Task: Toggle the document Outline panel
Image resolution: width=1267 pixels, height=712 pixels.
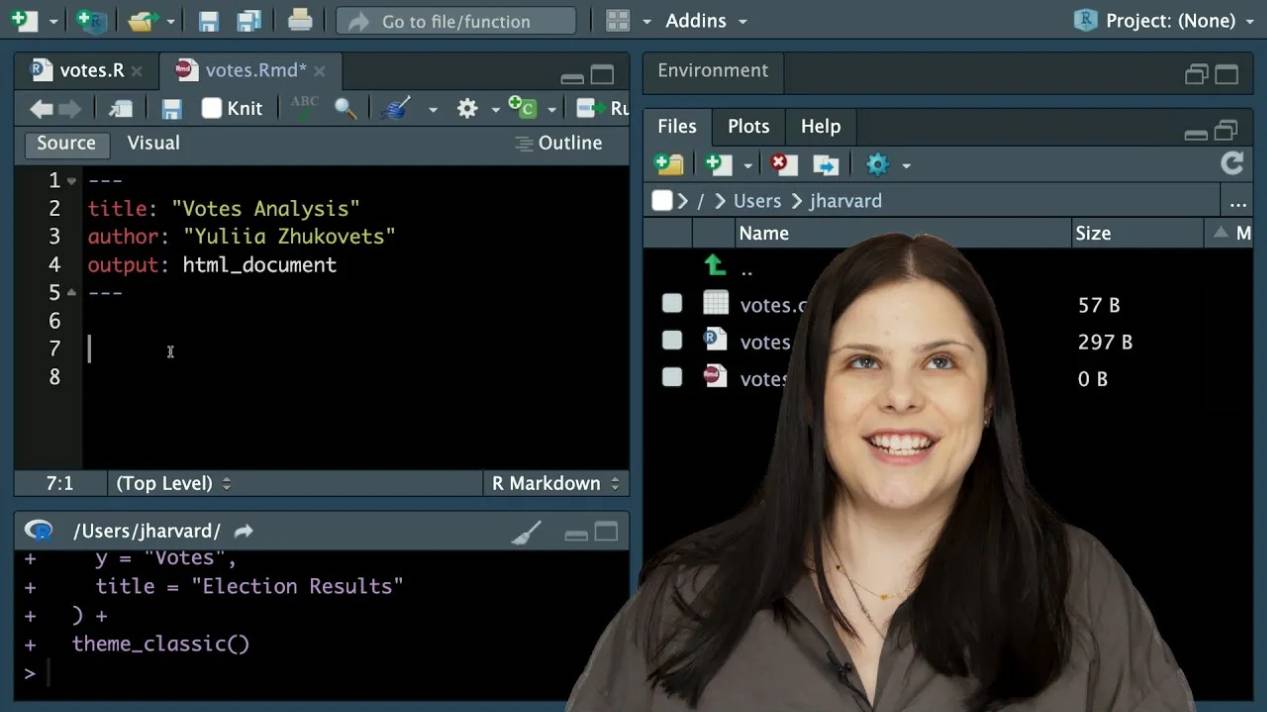Action: (559, 143)
